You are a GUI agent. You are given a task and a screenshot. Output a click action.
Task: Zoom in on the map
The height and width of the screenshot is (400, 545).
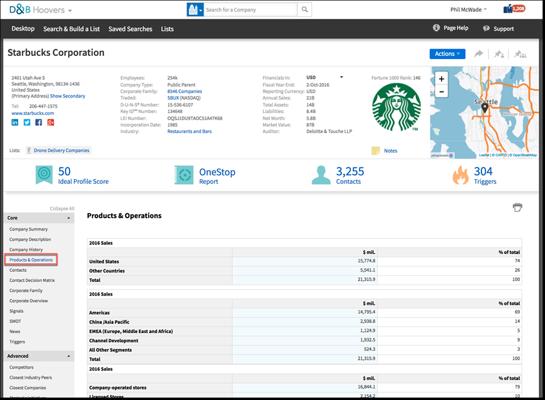(x=441, y=79)
